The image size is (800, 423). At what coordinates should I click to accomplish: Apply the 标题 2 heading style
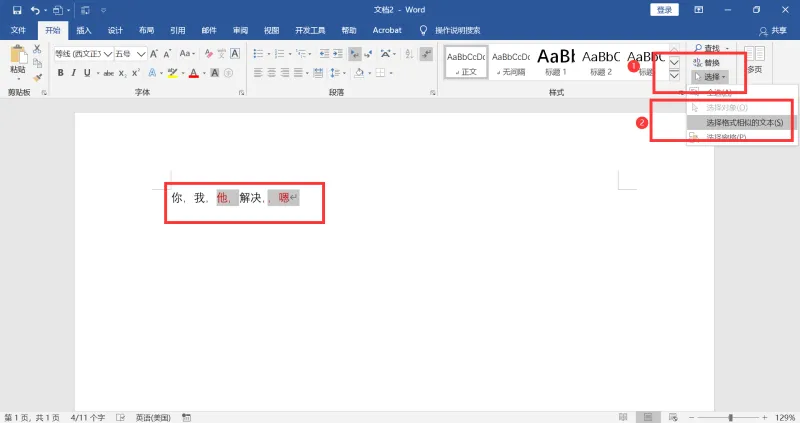tap(601, 63)
